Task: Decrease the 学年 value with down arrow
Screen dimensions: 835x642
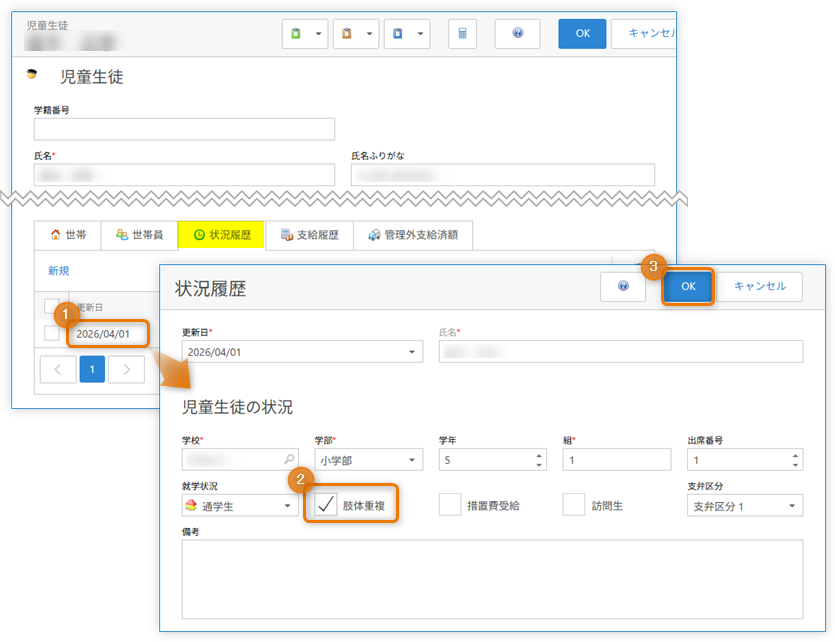Action: tap(539, 465)
